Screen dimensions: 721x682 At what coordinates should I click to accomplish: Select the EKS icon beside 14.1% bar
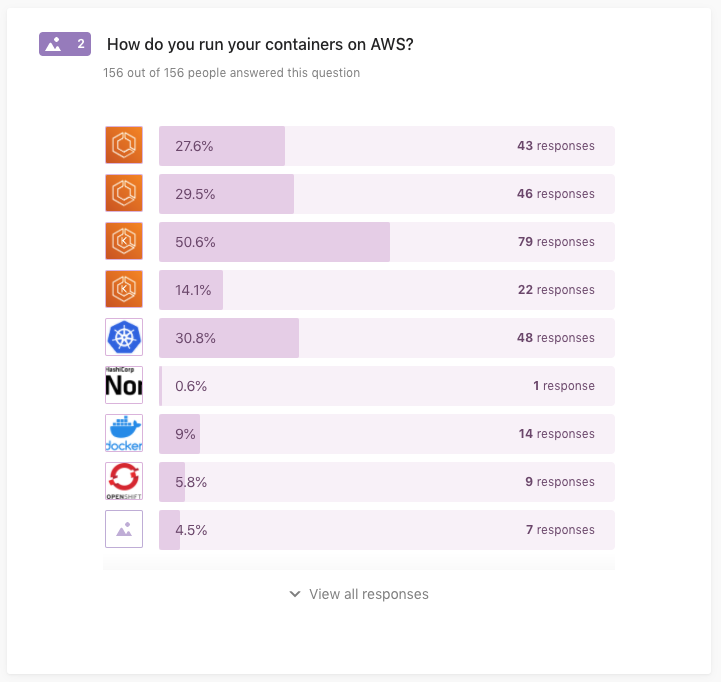click(x=124, y=289)
